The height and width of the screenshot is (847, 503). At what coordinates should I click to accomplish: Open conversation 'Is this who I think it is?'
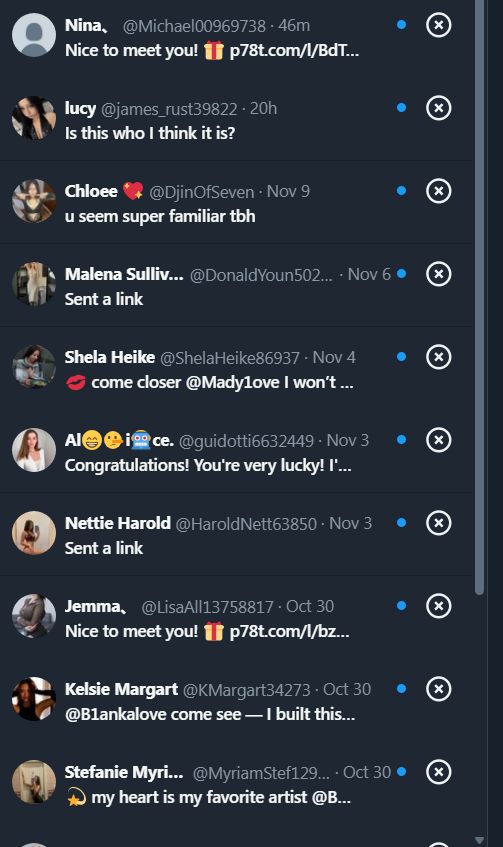(150, 133)
